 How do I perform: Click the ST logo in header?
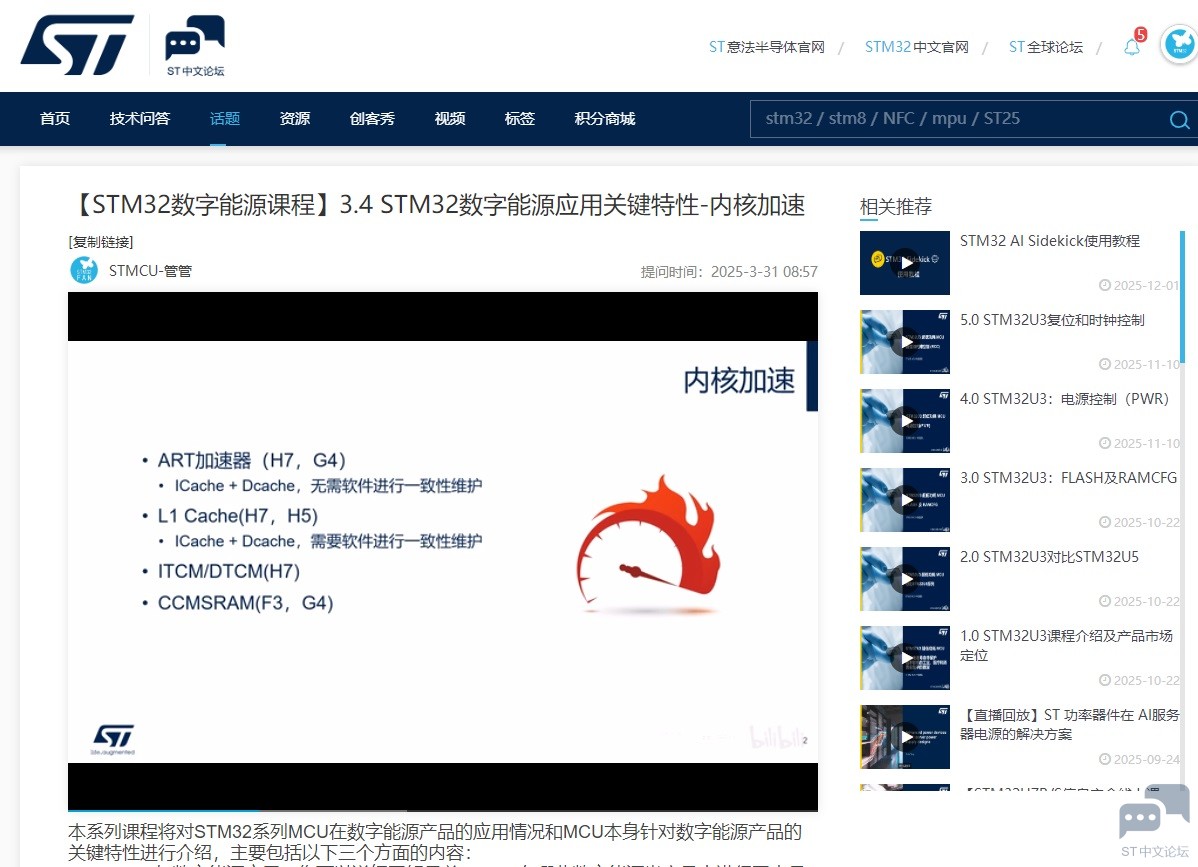(77, 44)
